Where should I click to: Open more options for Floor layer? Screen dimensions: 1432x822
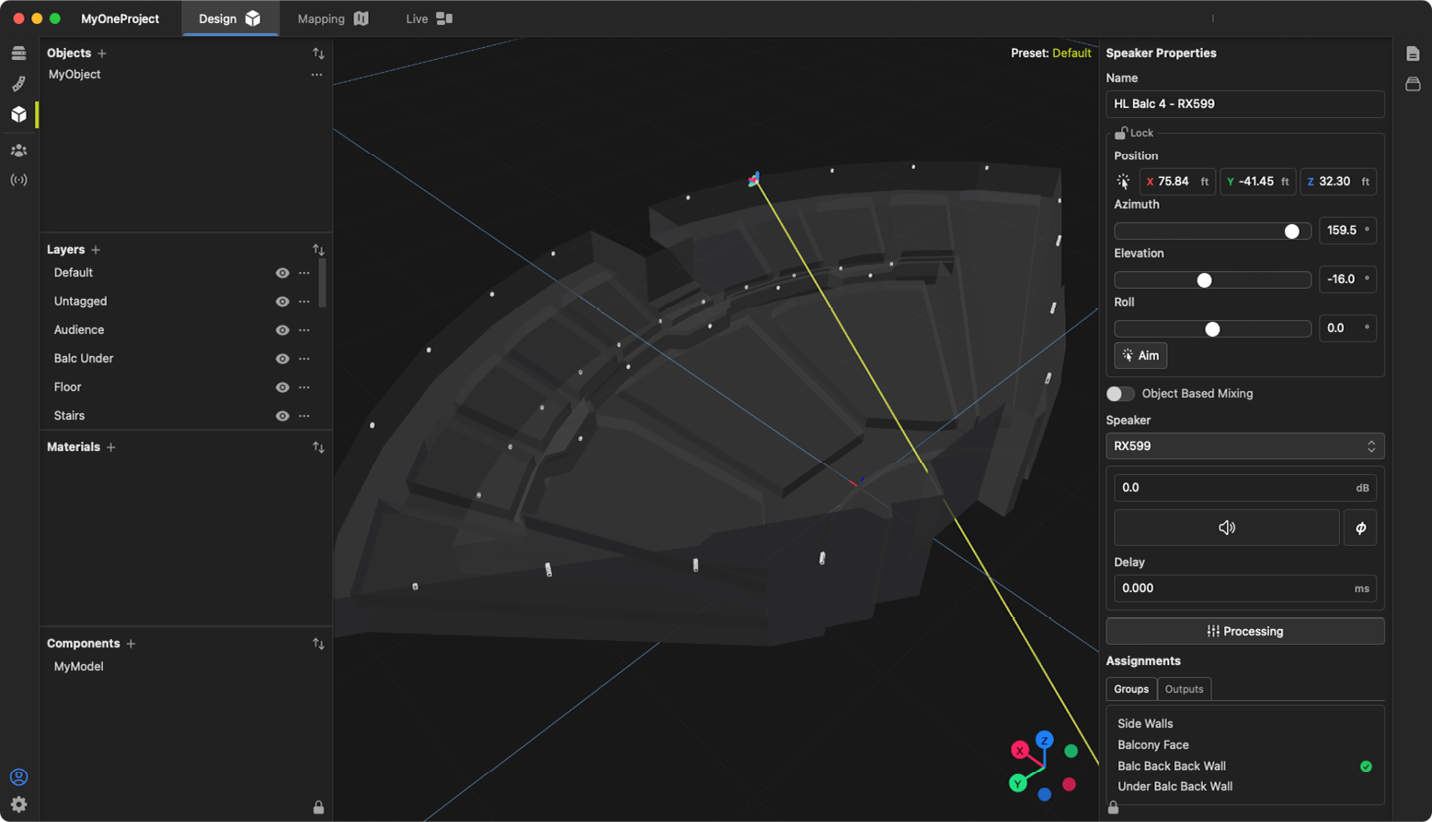(x=304, y=387)
